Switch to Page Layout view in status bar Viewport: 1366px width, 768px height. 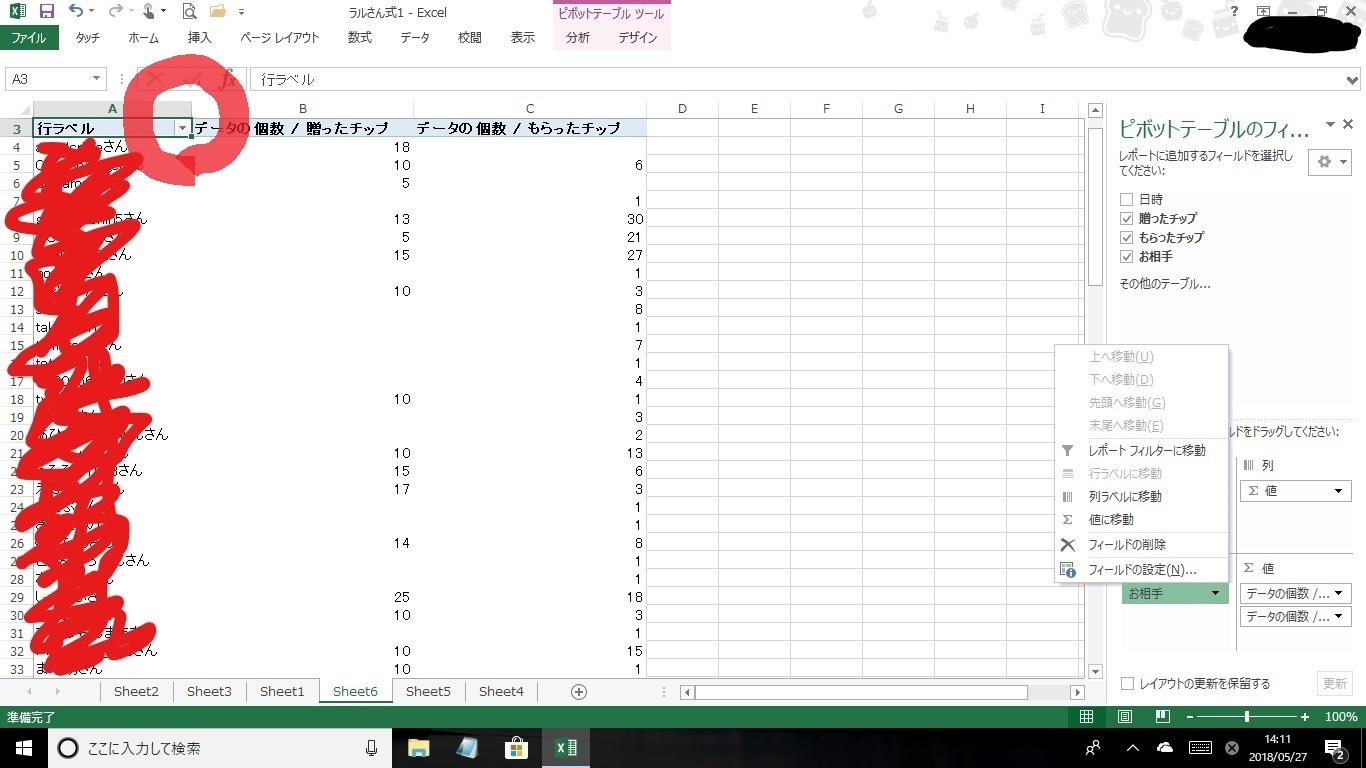tap(1124, 717)
